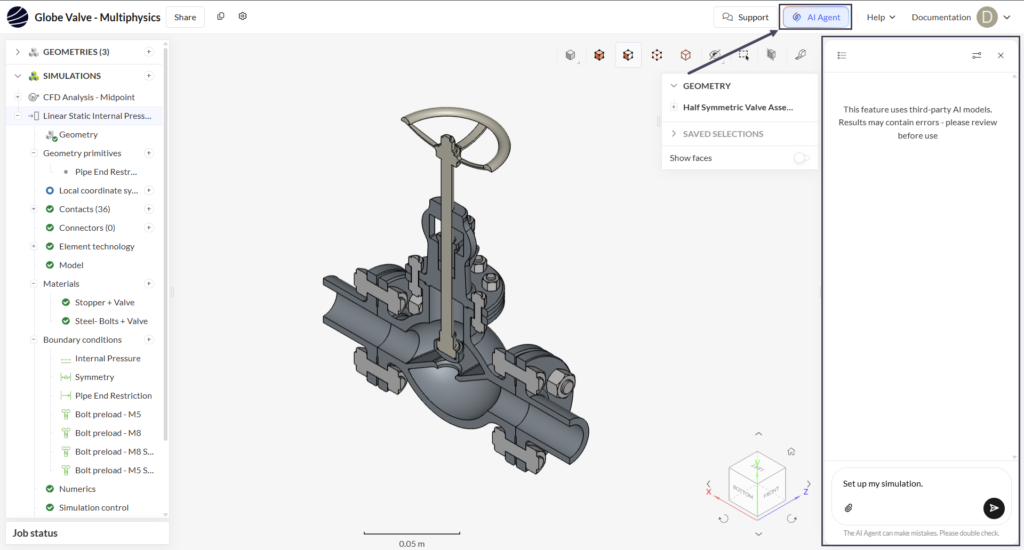Rotate view right with right chevron

pos(808,484)
